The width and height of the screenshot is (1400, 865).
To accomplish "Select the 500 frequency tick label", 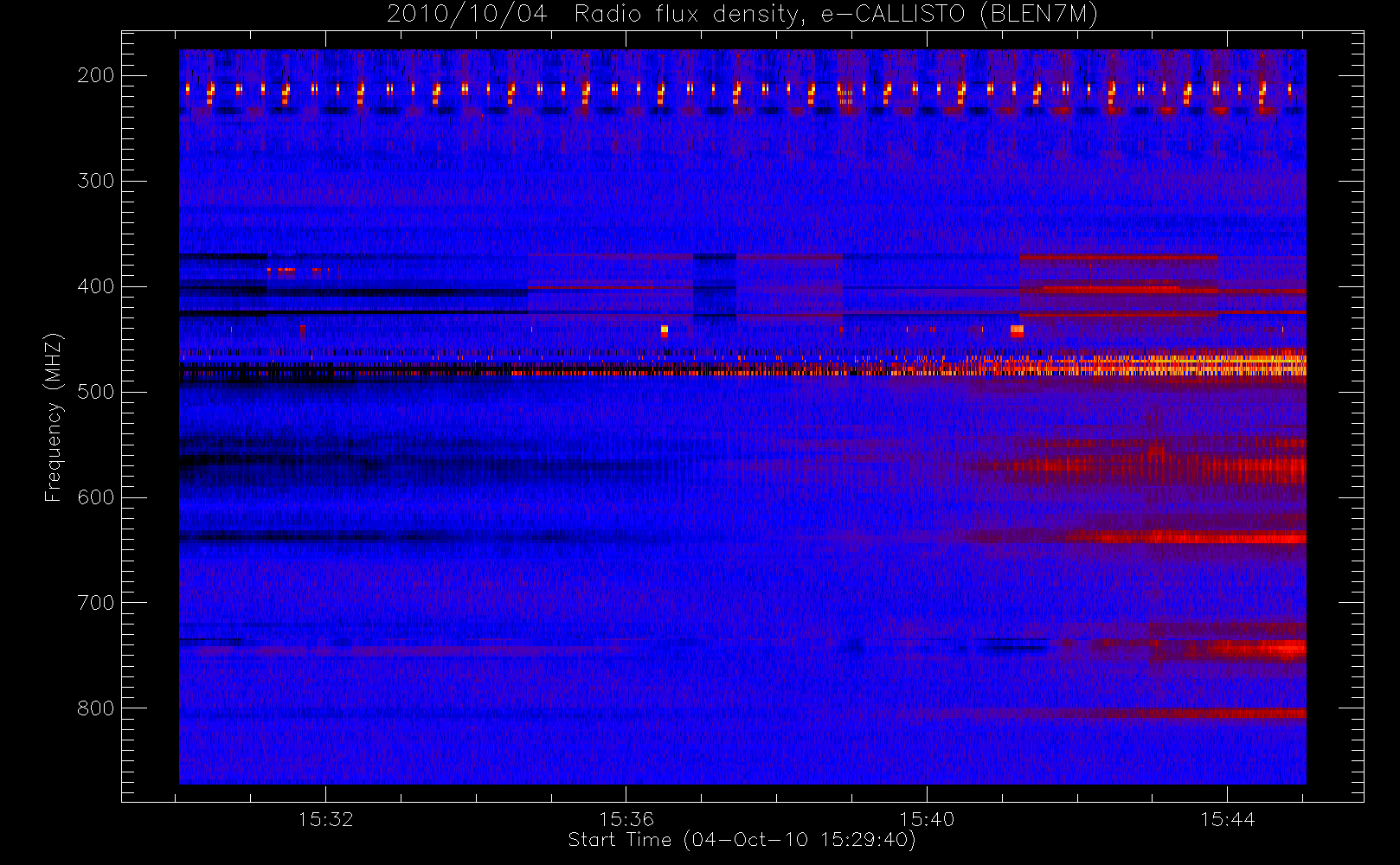I will pos(96,392).
